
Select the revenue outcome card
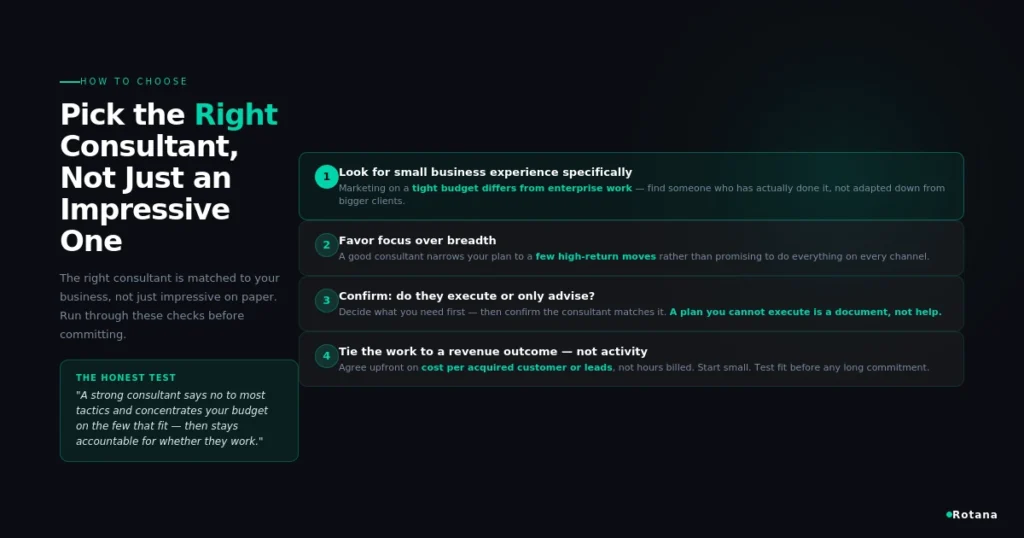[x=631, y=359]
